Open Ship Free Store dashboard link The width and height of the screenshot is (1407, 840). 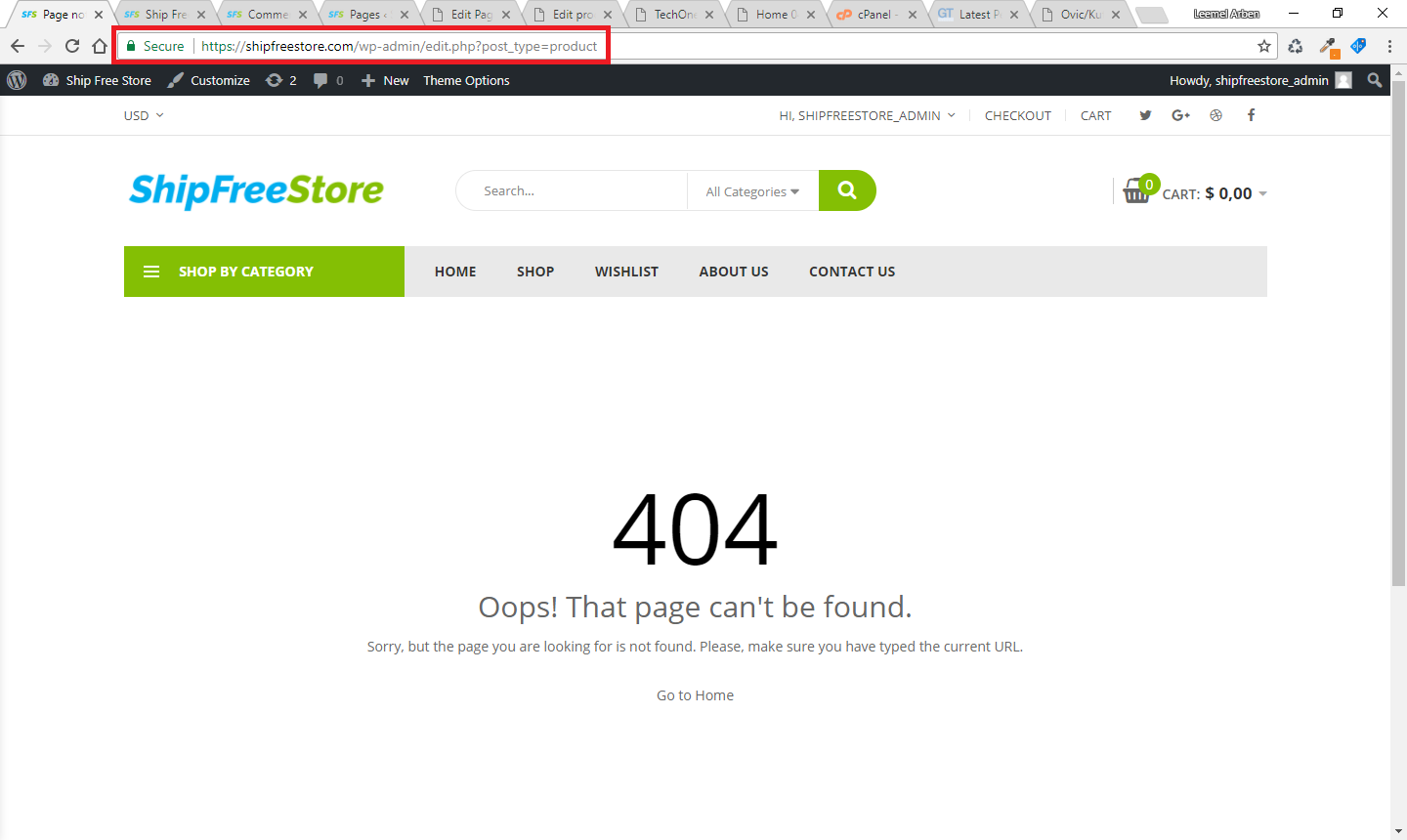(97, 80)
